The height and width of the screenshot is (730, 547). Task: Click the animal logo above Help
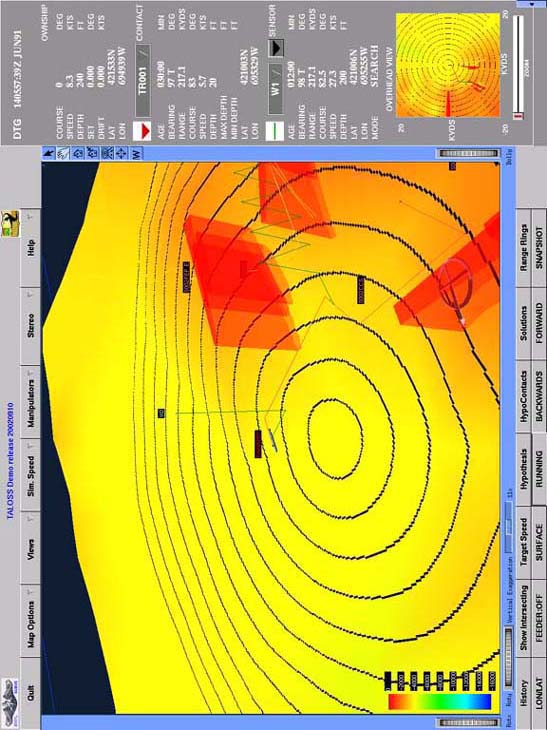tap(10, 223)
